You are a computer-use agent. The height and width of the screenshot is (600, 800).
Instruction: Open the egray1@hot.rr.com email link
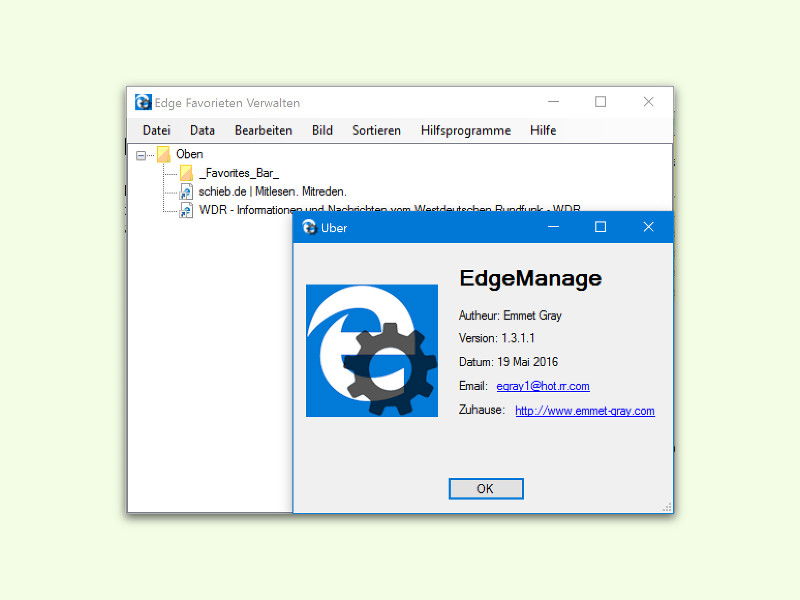click(x=543, y=386)
